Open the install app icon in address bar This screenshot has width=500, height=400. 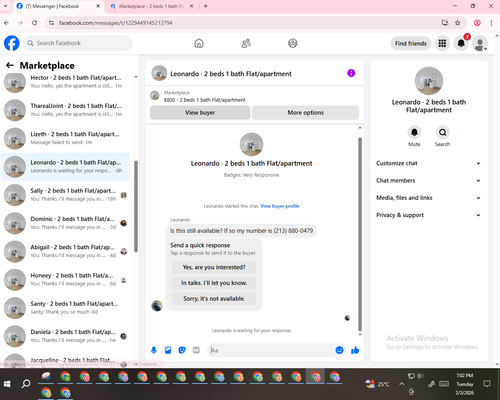tap(445, 23)
